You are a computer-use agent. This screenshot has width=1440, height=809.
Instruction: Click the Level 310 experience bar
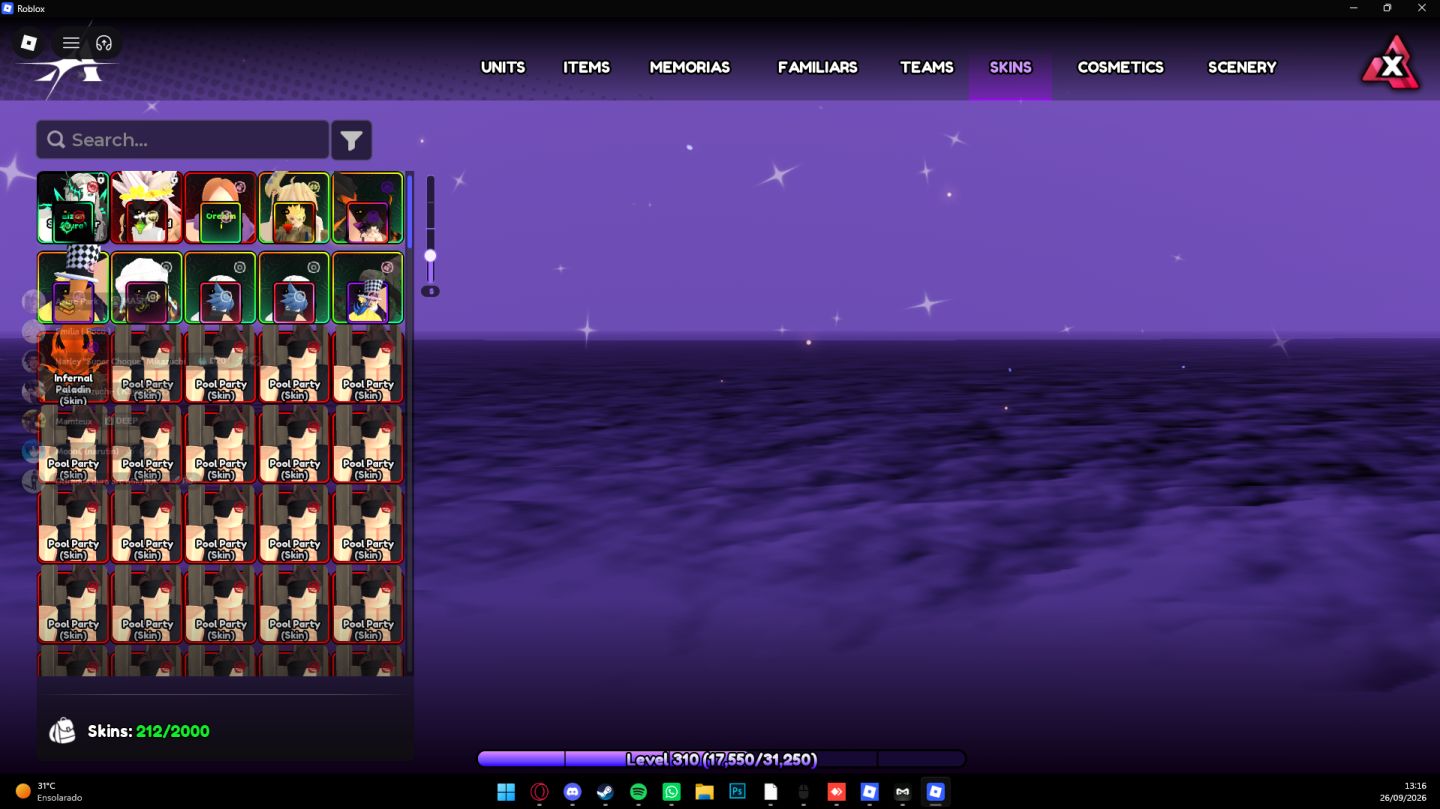point(721,759)
